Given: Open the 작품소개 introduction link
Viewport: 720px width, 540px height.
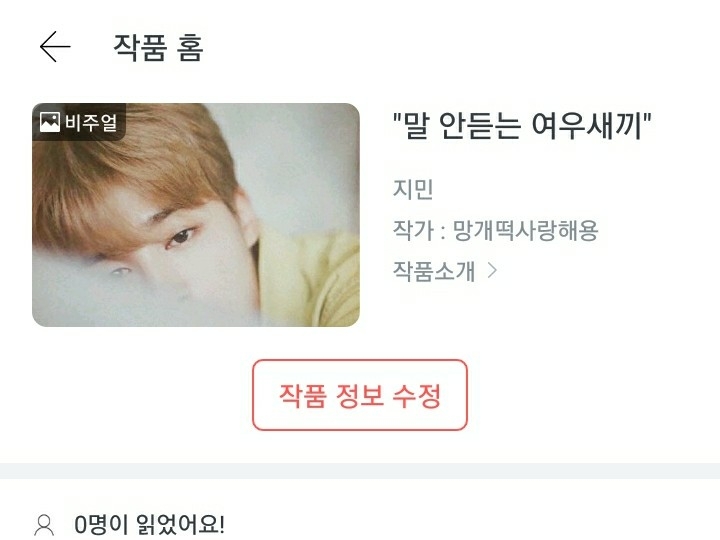Looking at the screenshot, I should 434,270.
